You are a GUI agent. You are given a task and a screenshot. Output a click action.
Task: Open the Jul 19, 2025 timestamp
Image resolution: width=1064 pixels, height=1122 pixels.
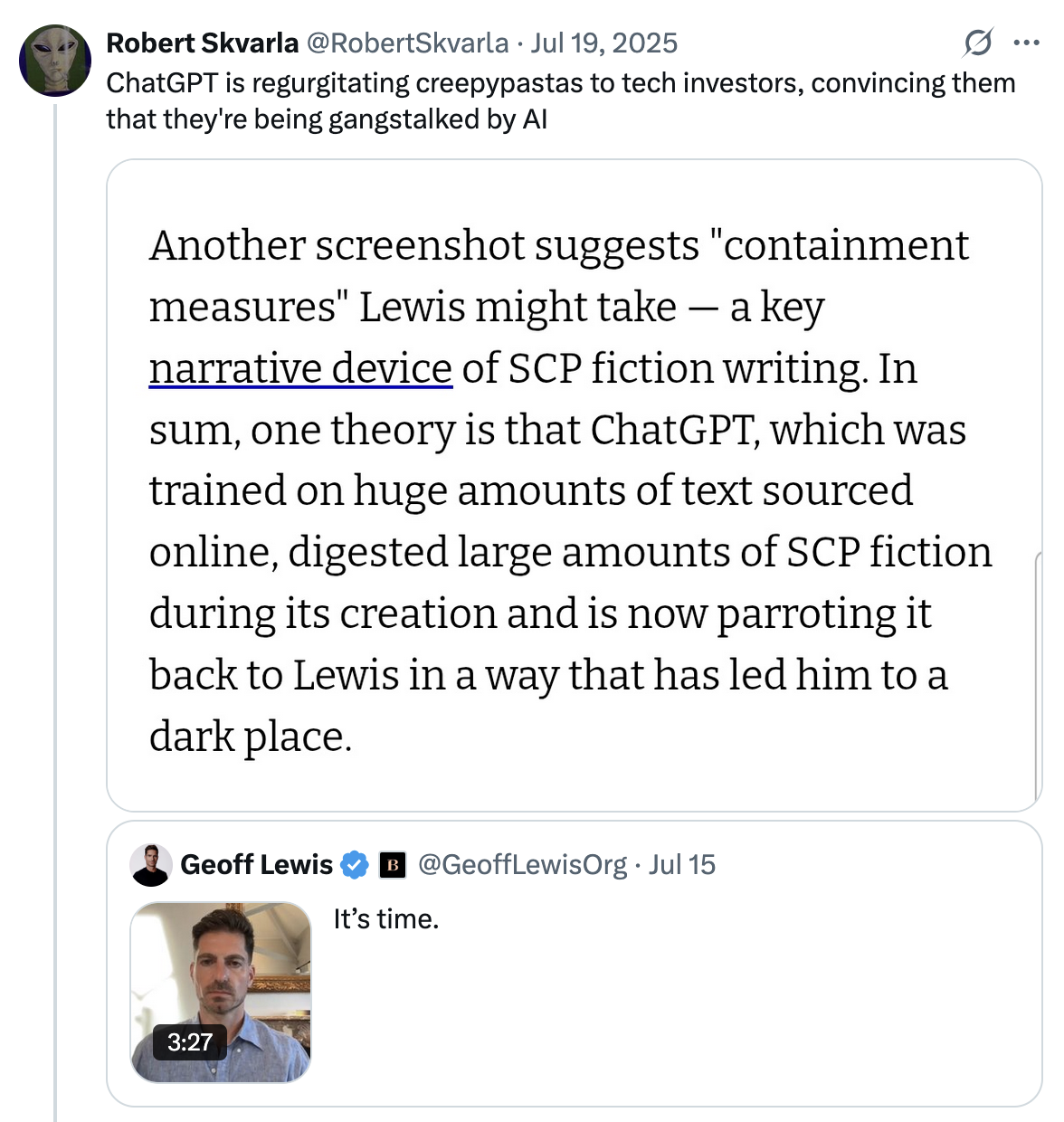[x=604, y=43]
